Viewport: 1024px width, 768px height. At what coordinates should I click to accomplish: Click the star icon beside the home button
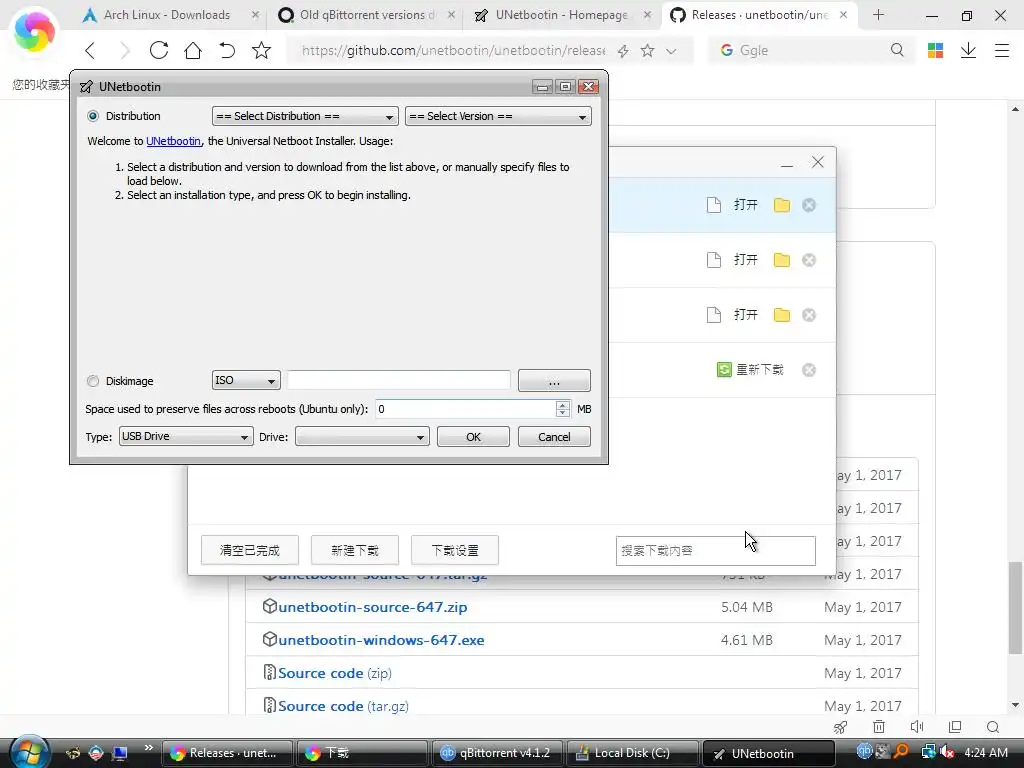261,50
